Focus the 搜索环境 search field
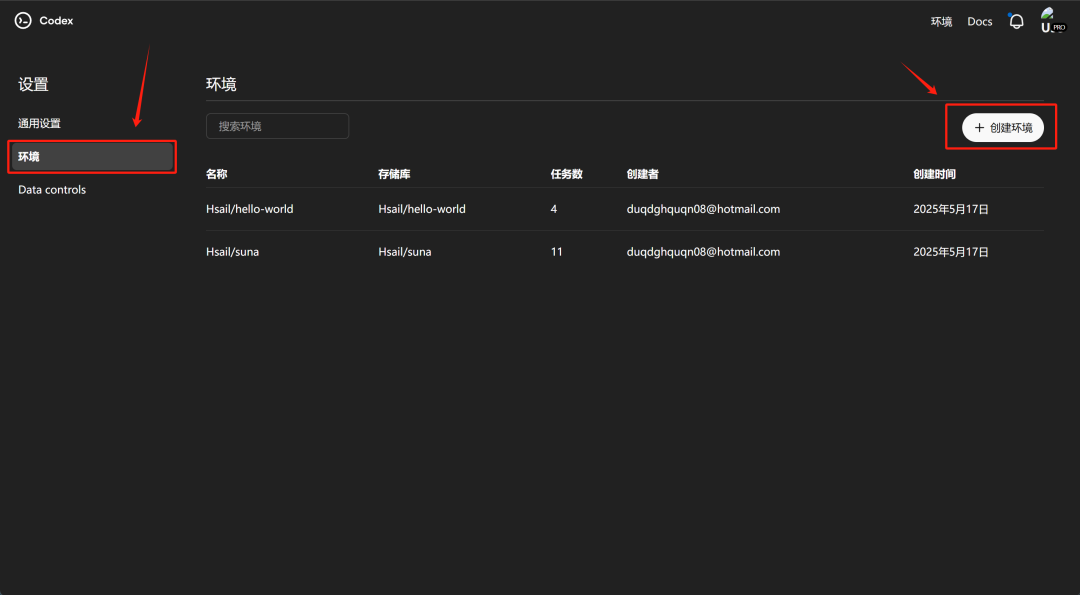This screenshot has width=1080, height=595. pyautogui.click(x=277, y=126)
